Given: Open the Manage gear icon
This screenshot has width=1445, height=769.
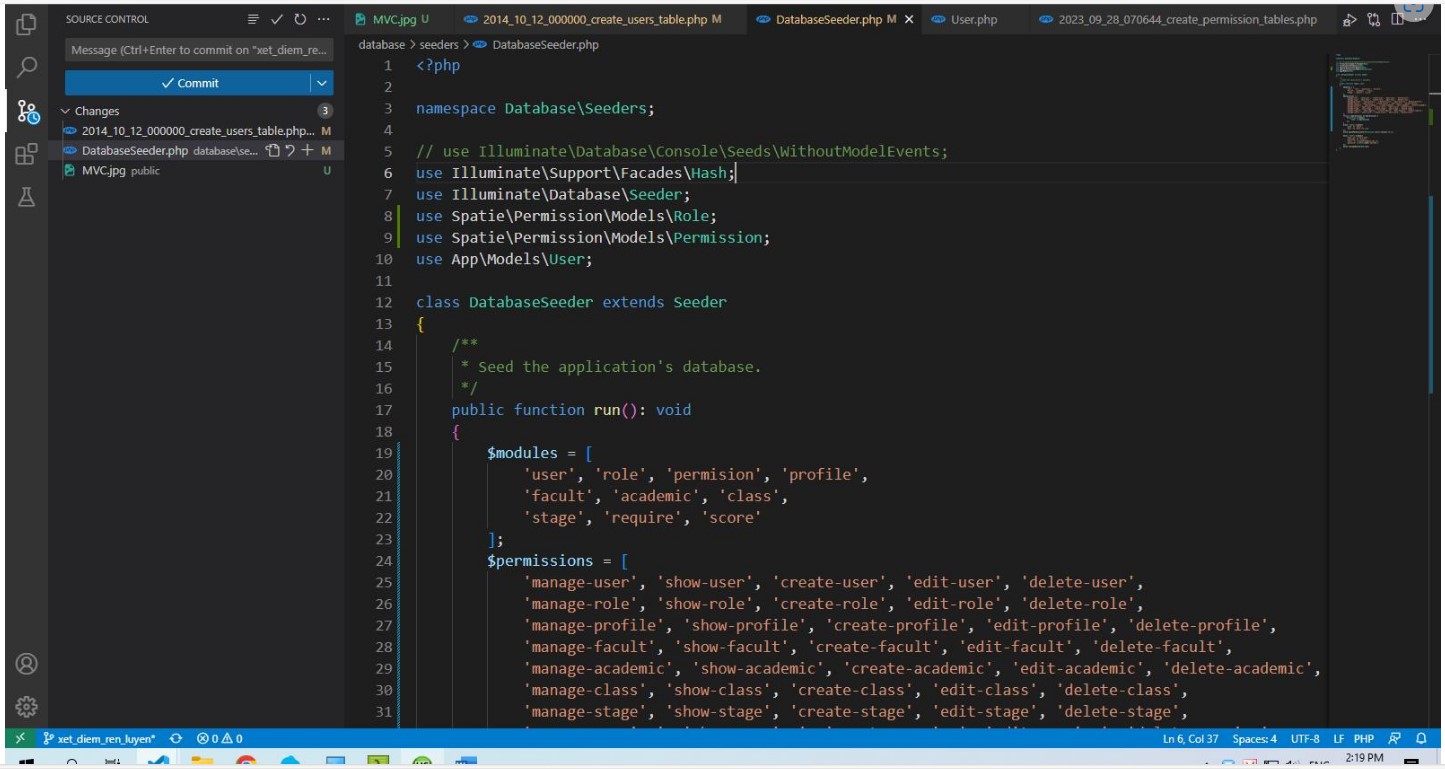Looking at the screenshot, I should click(x=27, y=707).
